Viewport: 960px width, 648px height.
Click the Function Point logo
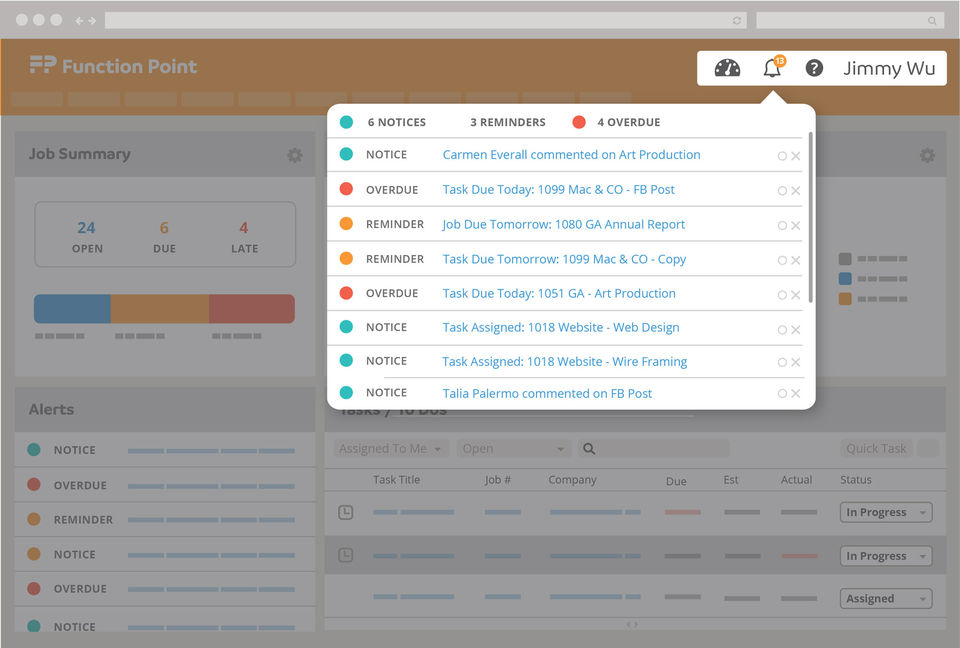point(113,66)
